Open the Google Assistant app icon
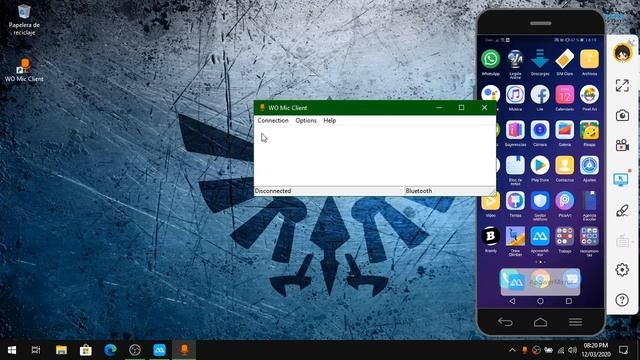This screenshot has width=640, height=360. point(491,94)
